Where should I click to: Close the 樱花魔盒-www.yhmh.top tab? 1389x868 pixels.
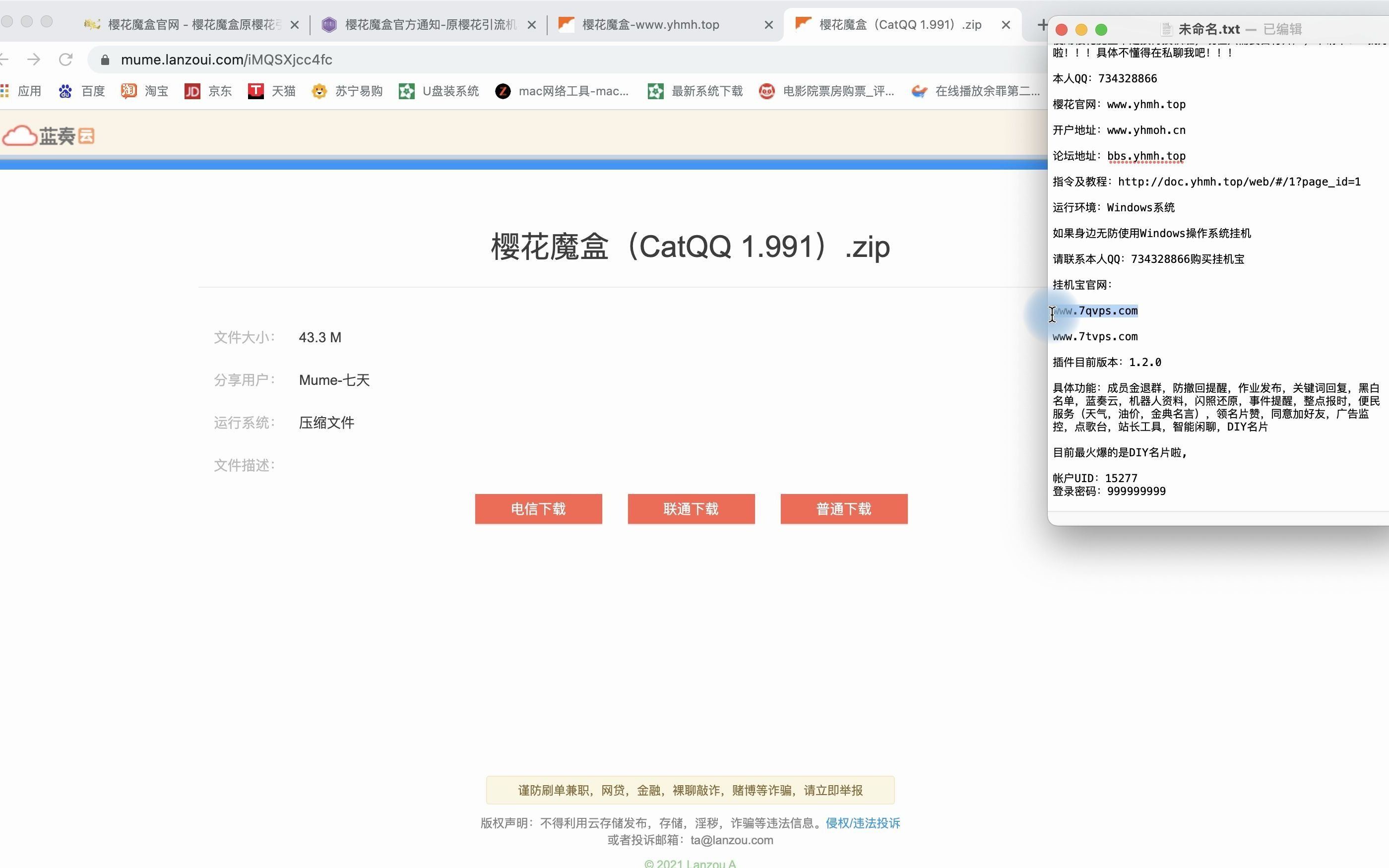coord(768,25)
